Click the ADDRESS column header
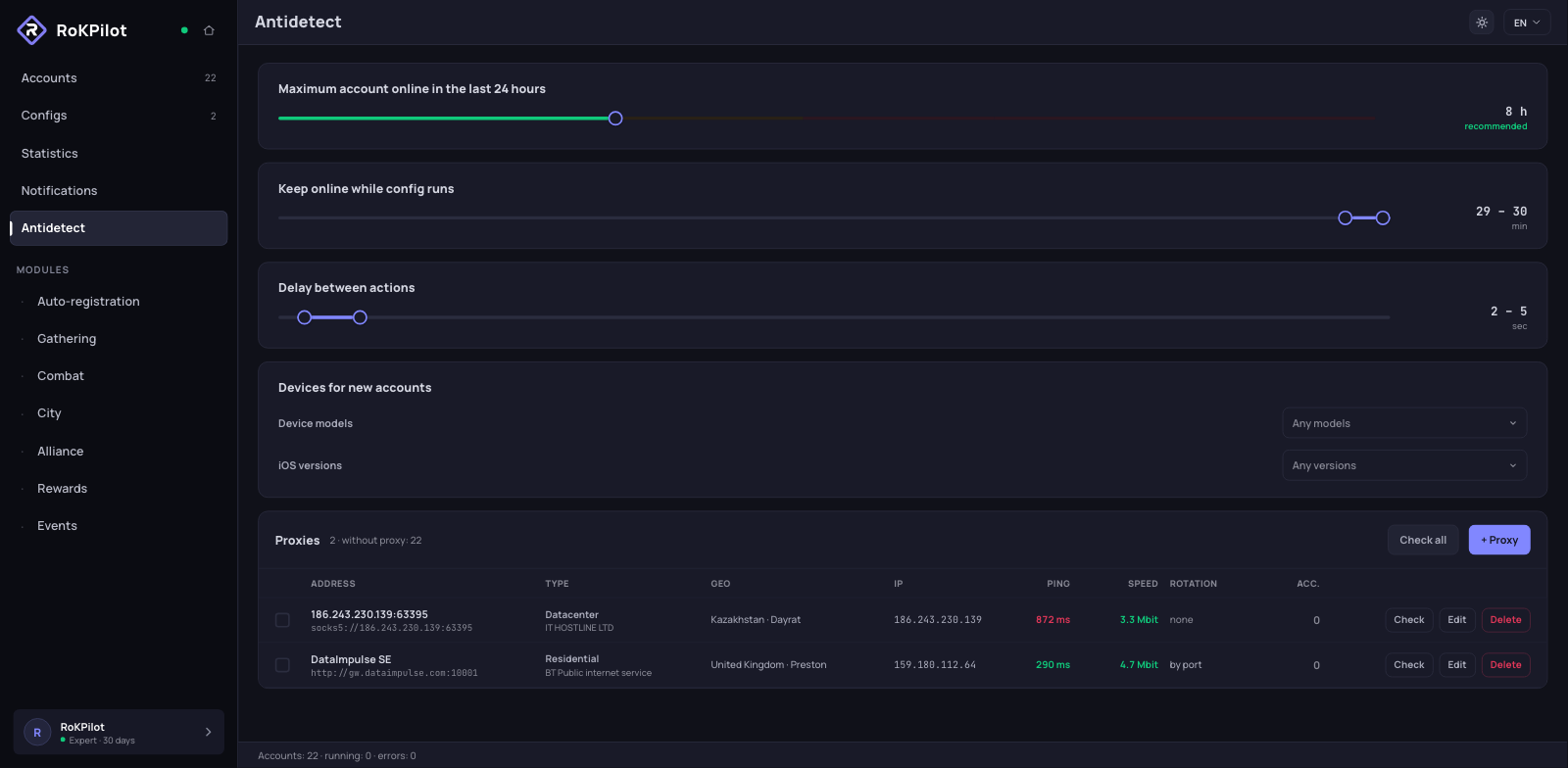The image size is (1568, 768). tap(333, 584)
